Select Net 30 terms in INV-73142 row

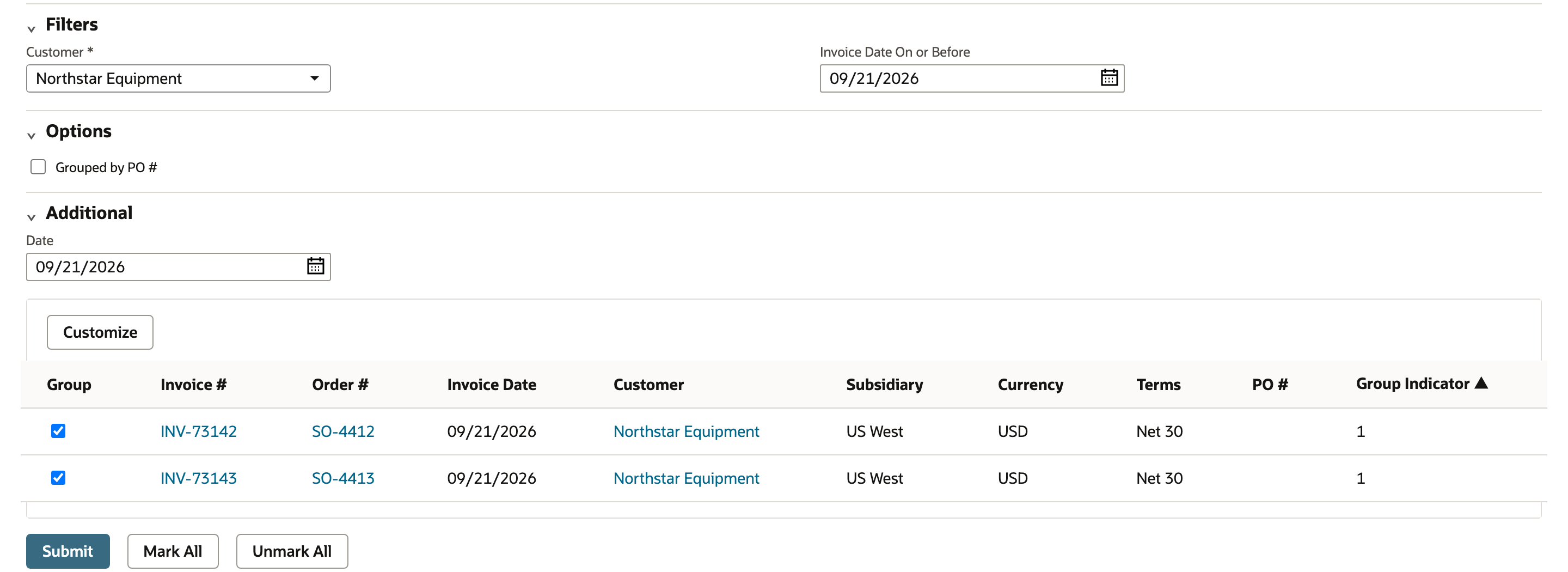1159,431
